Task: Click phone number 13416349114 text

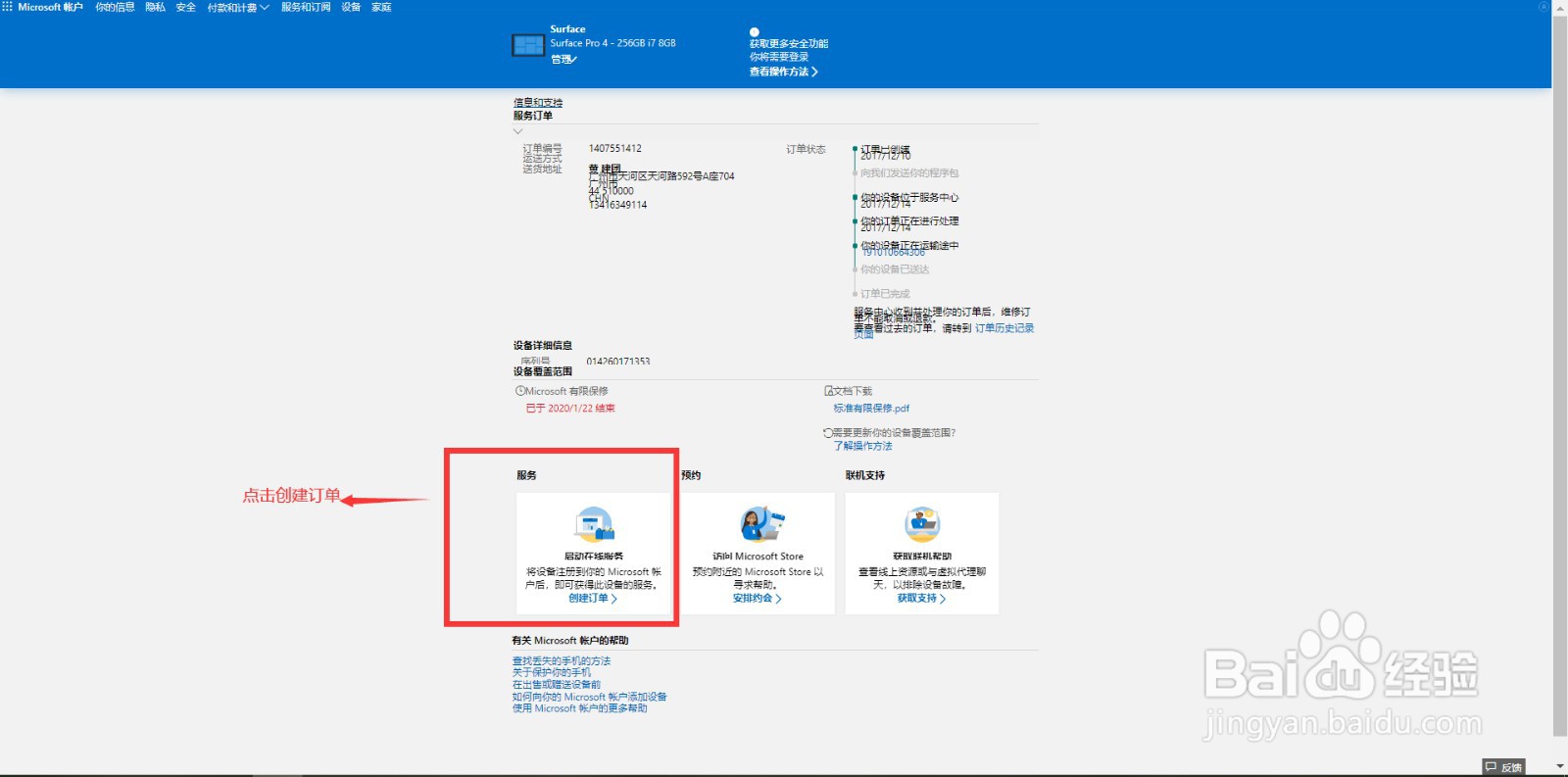Action: [x=617, y=205]
